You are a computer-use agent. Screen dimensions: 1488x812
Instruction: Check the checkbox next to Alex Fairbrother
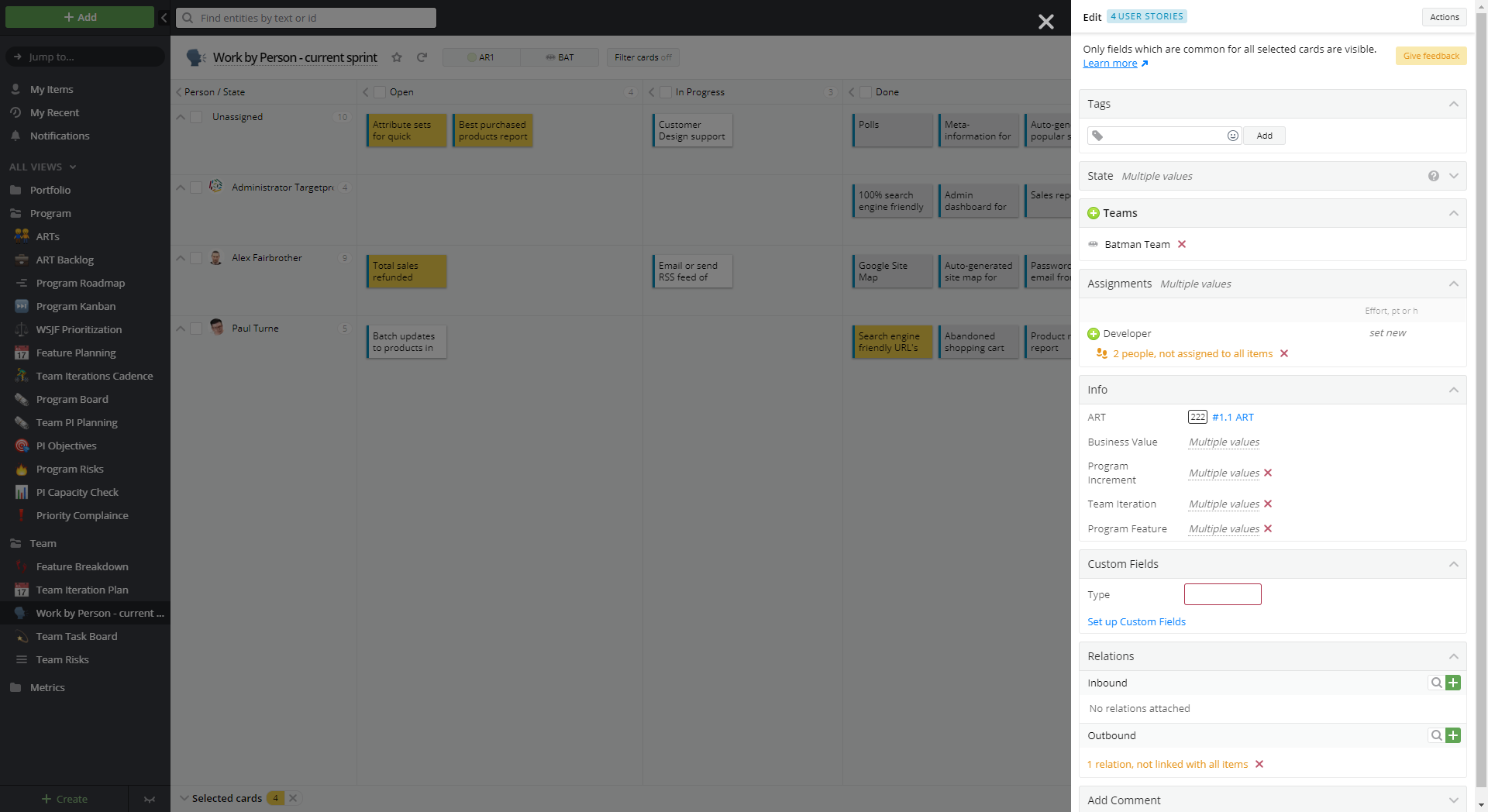(x=196, y=258)
